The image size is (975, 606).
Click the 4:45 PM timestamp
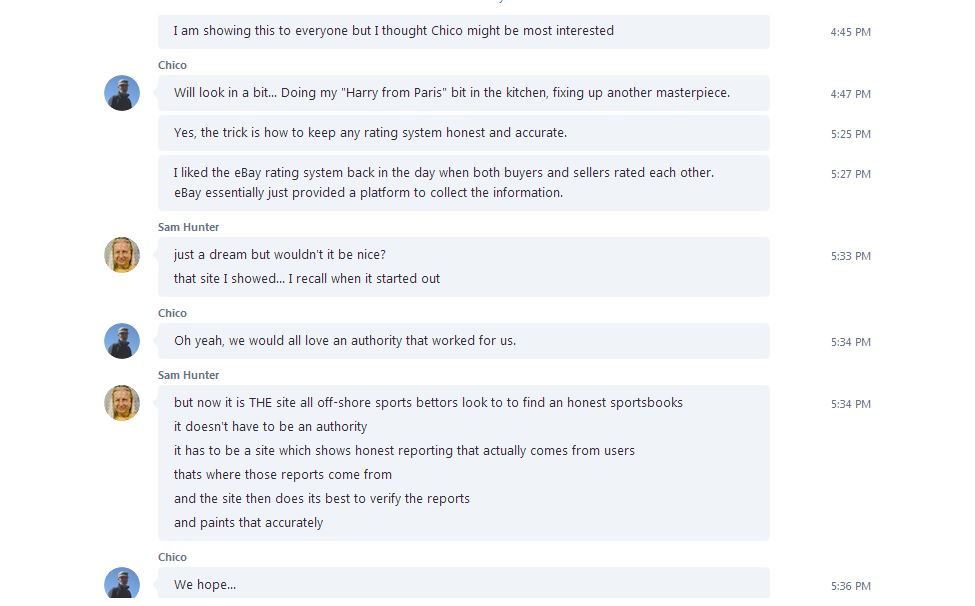850,32
